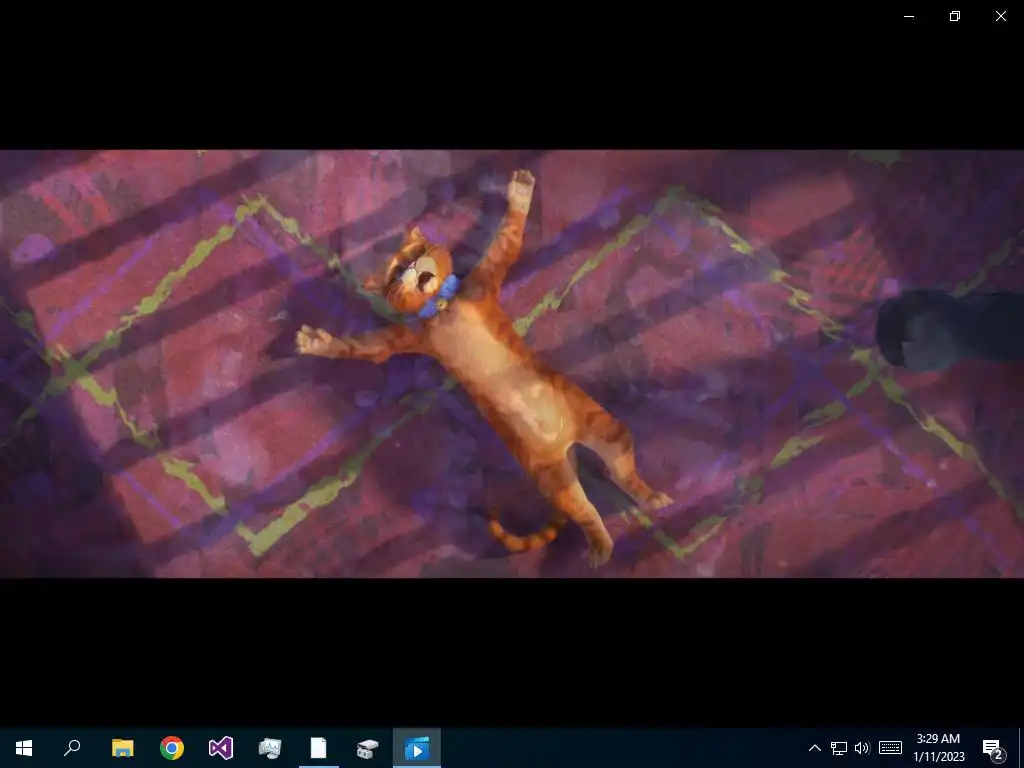This screenshot has width=1024, height=768.
Task: Close the video player window
Action: pos(1000,16)
